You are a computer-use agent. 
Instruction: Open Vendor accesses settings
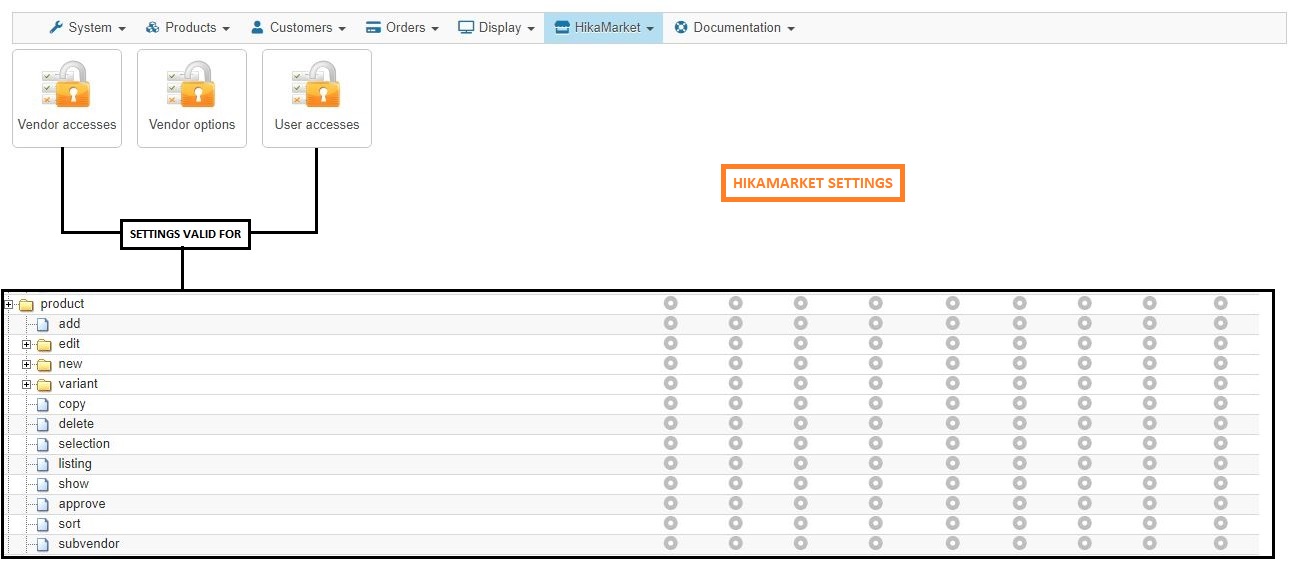[67, 99]
